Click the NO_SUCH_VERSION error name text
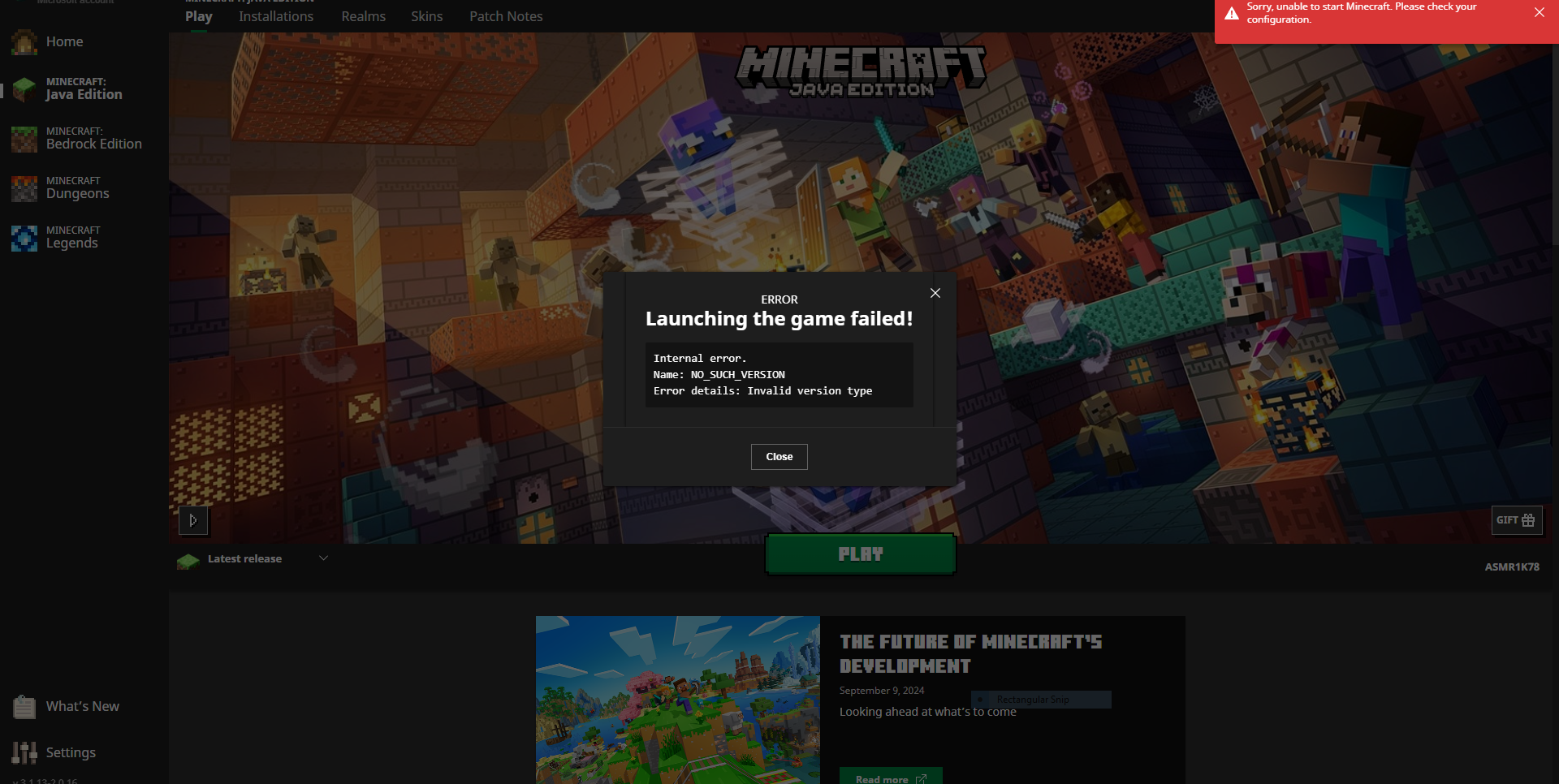Screen dimensions: 1559x784 click(738, 375)
